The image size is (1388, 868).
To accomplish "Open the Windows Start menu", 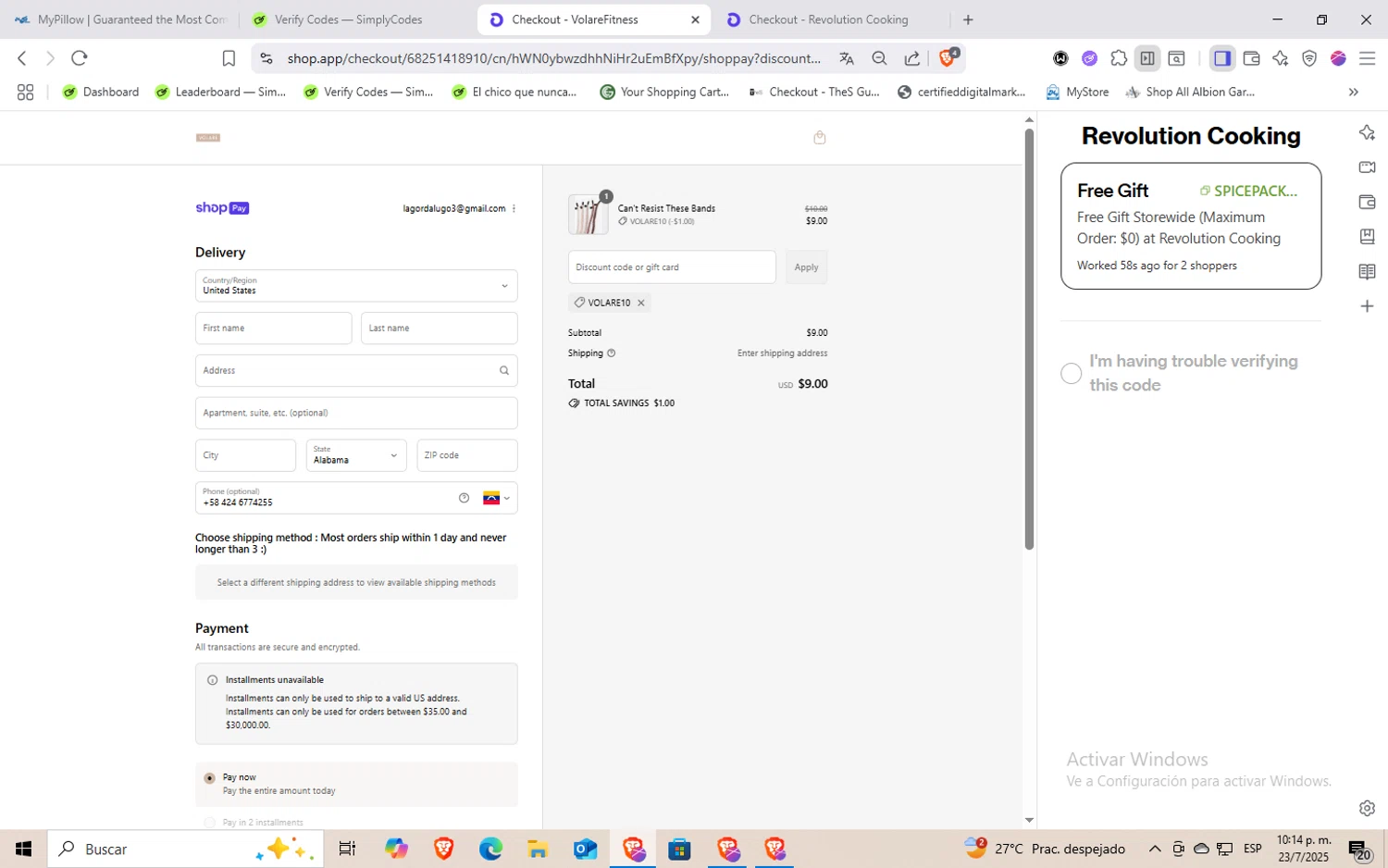I will [x=24, y=849].
